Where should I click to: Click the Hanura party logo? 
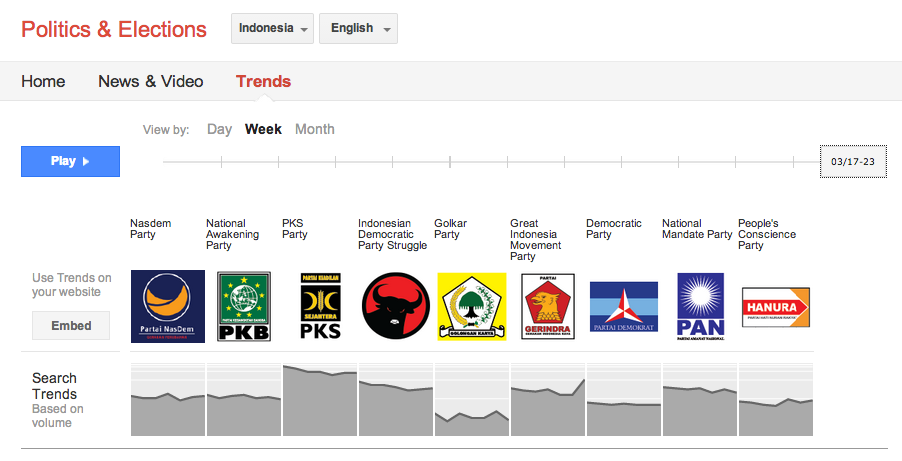775,307
